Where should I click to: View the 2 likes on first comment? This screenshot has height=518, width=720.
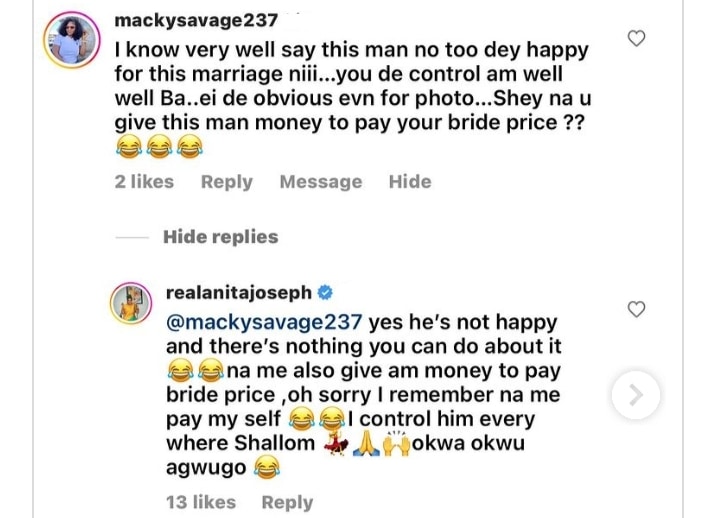tap(144, 182)
